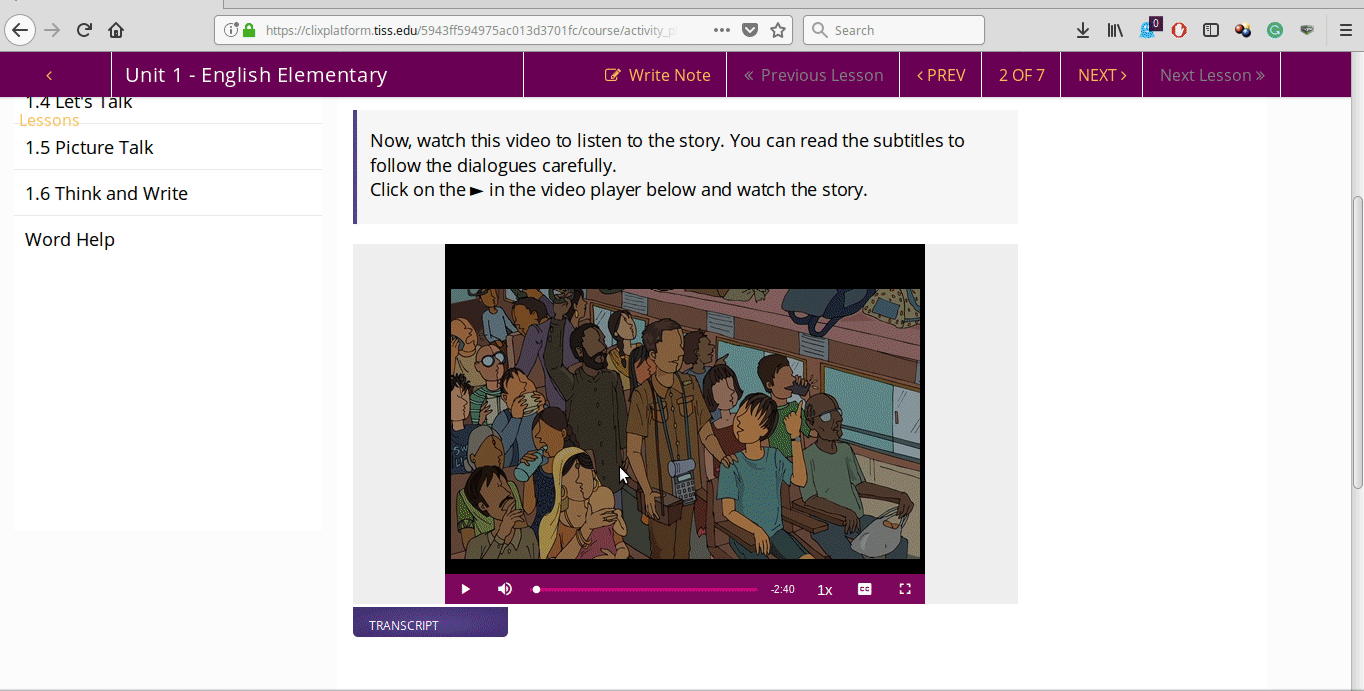Viewport: 1364px width, 691px height.
Task: Go to browser home page
Action: point(116,30)
